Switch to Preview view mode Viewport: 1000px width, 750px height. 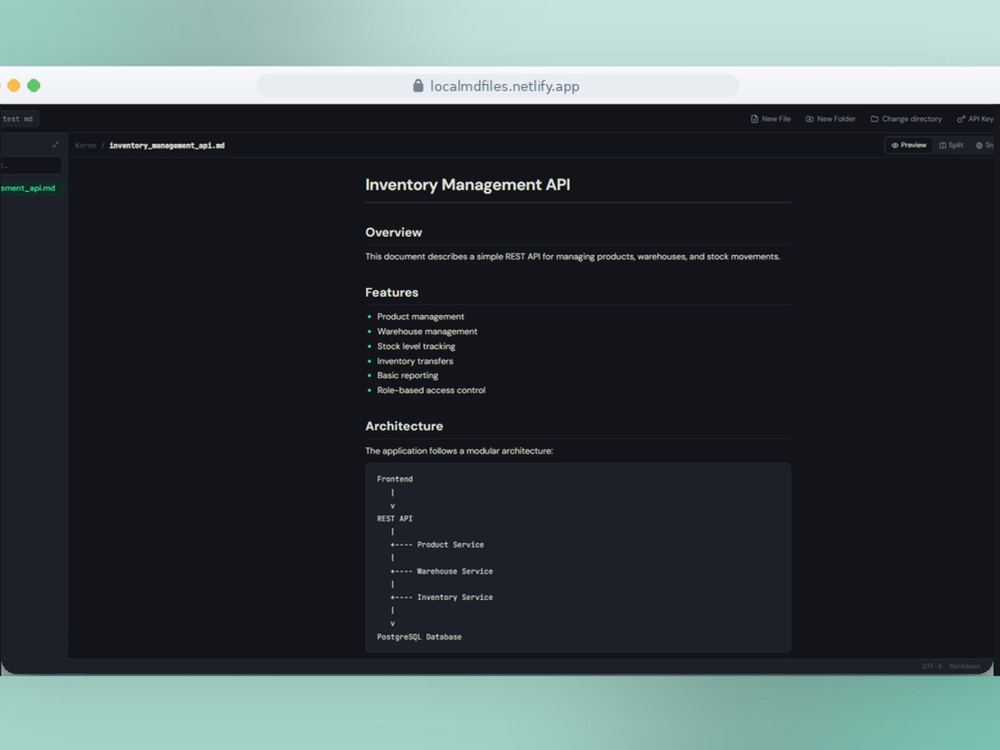(x=909, y=145)
